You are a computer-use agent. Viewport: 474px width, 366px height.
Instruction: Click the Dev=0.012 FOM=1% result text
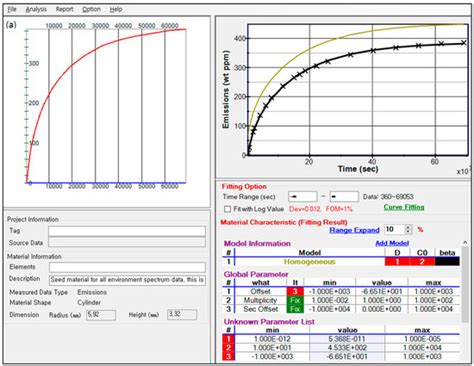321,209
